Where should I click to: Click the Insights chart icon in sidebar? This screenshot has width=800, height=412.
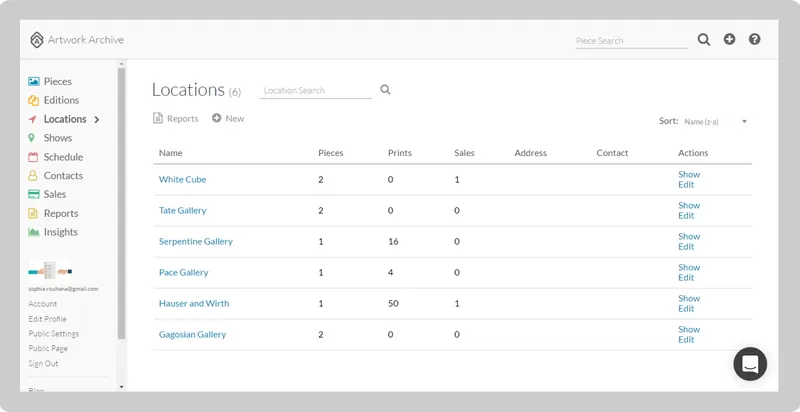pyautogui.click(x=34, y=232)
